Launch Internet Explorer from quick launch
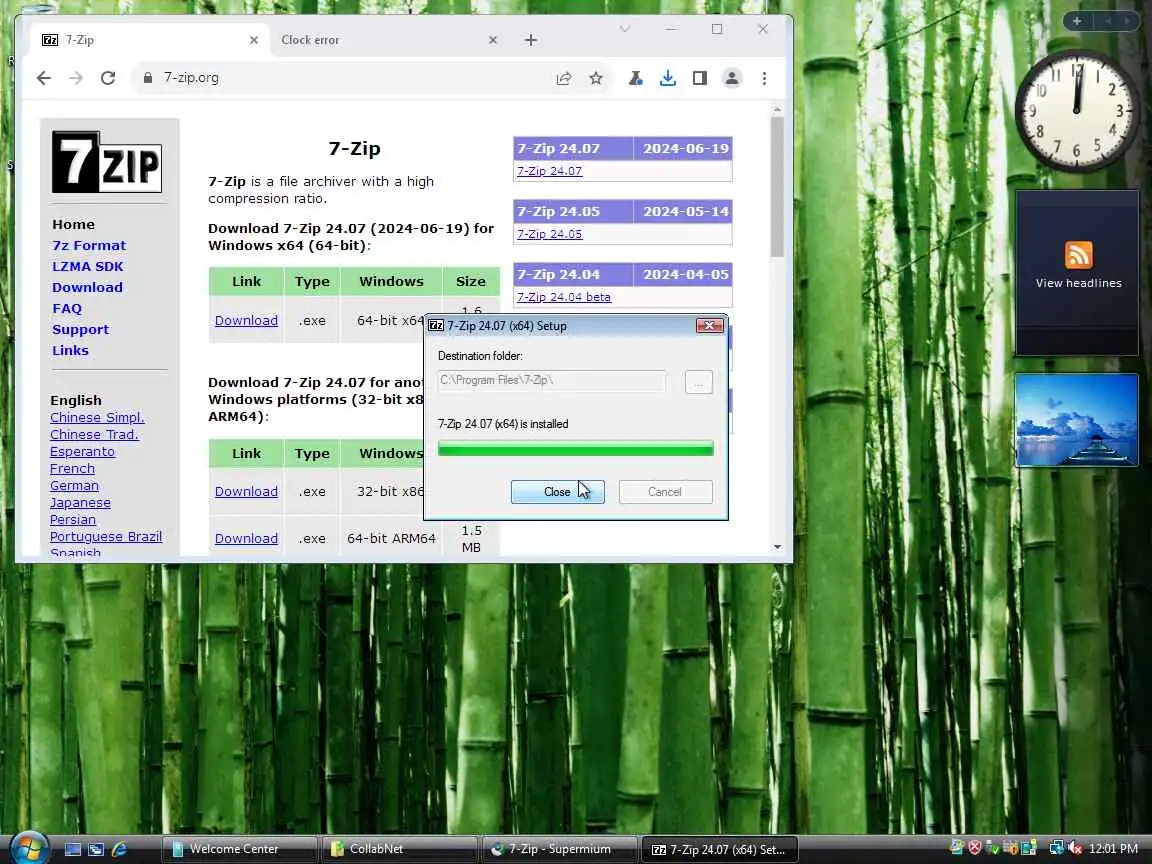1152x864 pixels. coord(119,849)
